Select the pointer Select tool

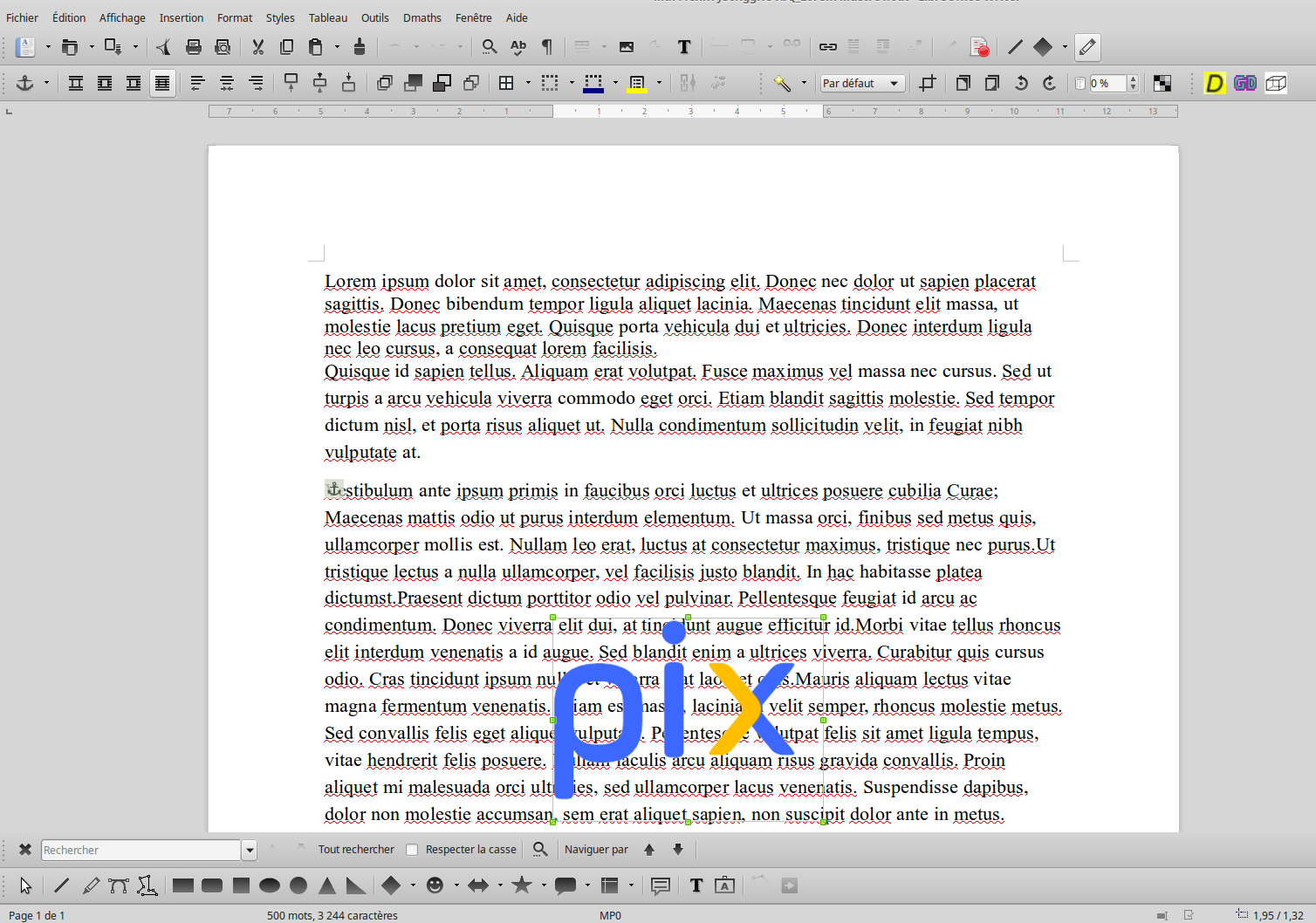[x=25, y=885]
